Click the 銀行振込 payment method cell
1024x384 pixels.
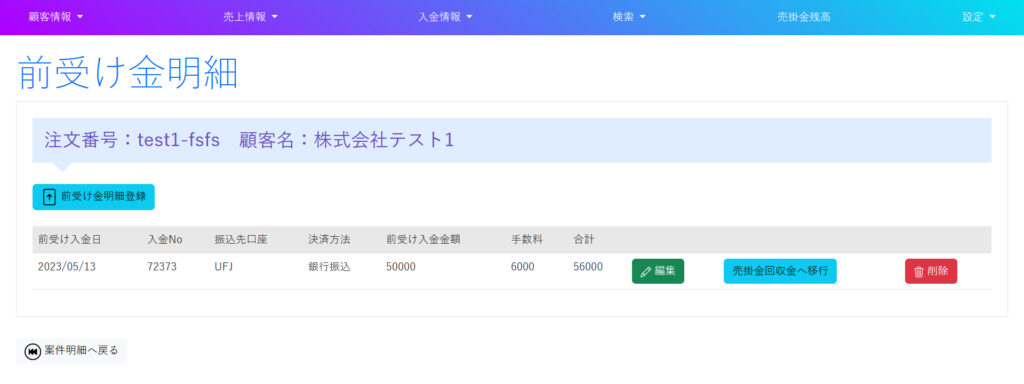point(329,267)
